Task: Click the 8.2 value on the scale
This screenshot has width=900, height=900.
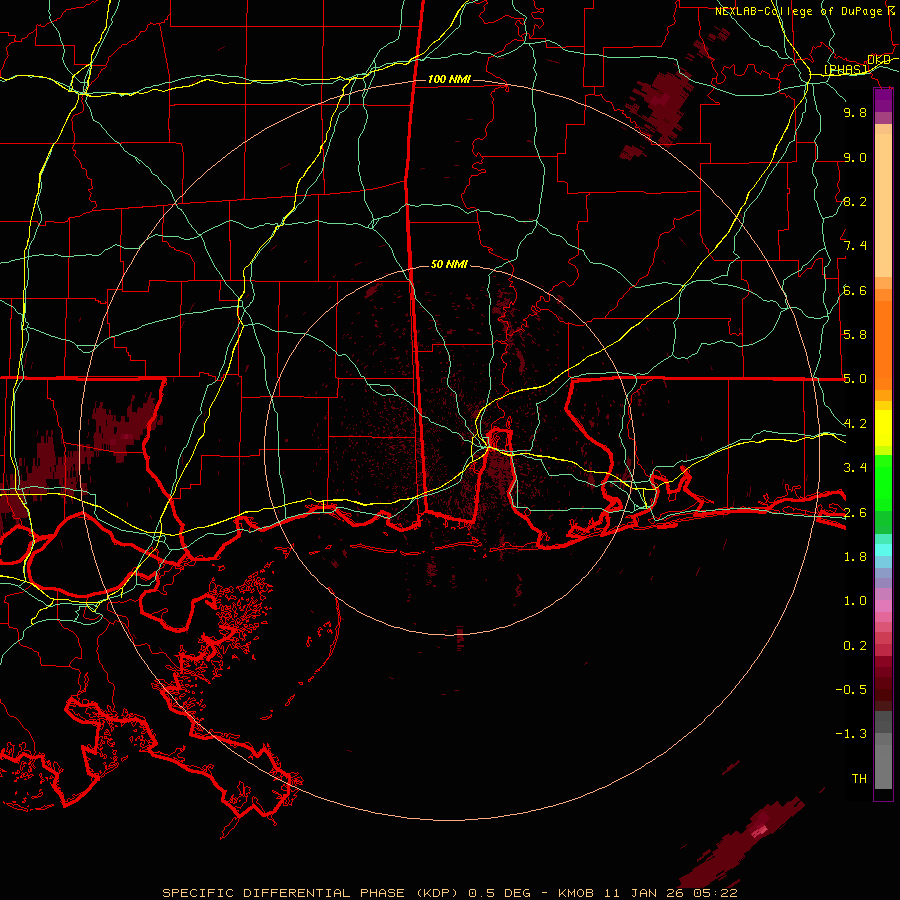Action: 855,201
